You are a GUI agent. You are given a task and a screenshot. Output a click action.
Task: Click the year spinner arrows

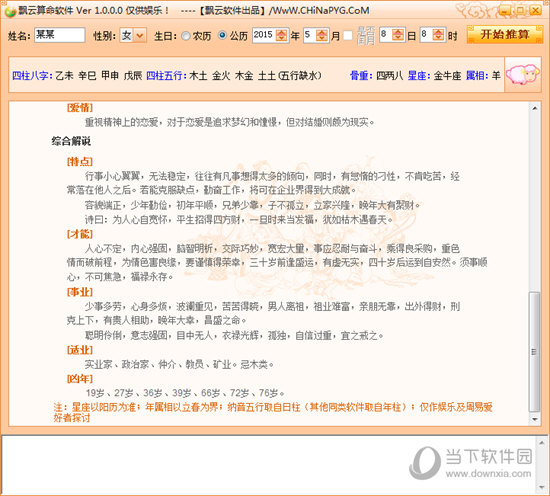pyautogui.click(x=282, y=35)
